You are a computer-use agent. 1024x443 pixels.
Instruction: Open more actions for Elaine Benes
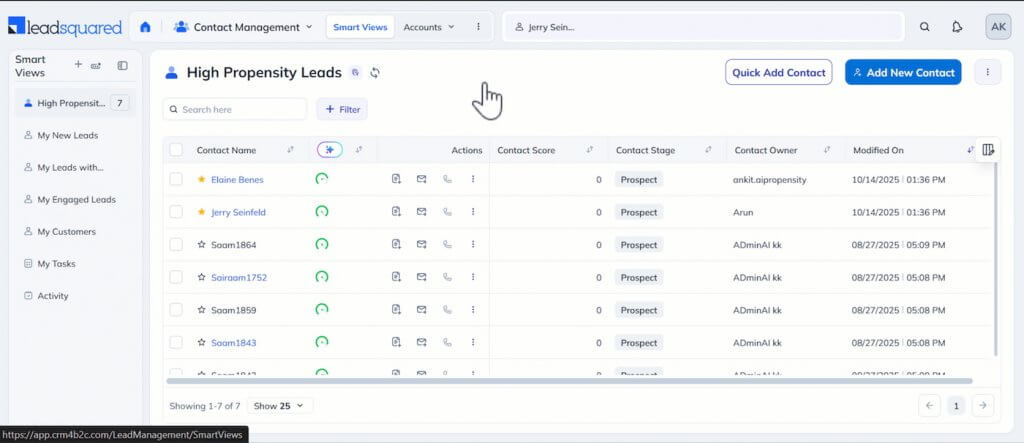(x=473, y=179)
